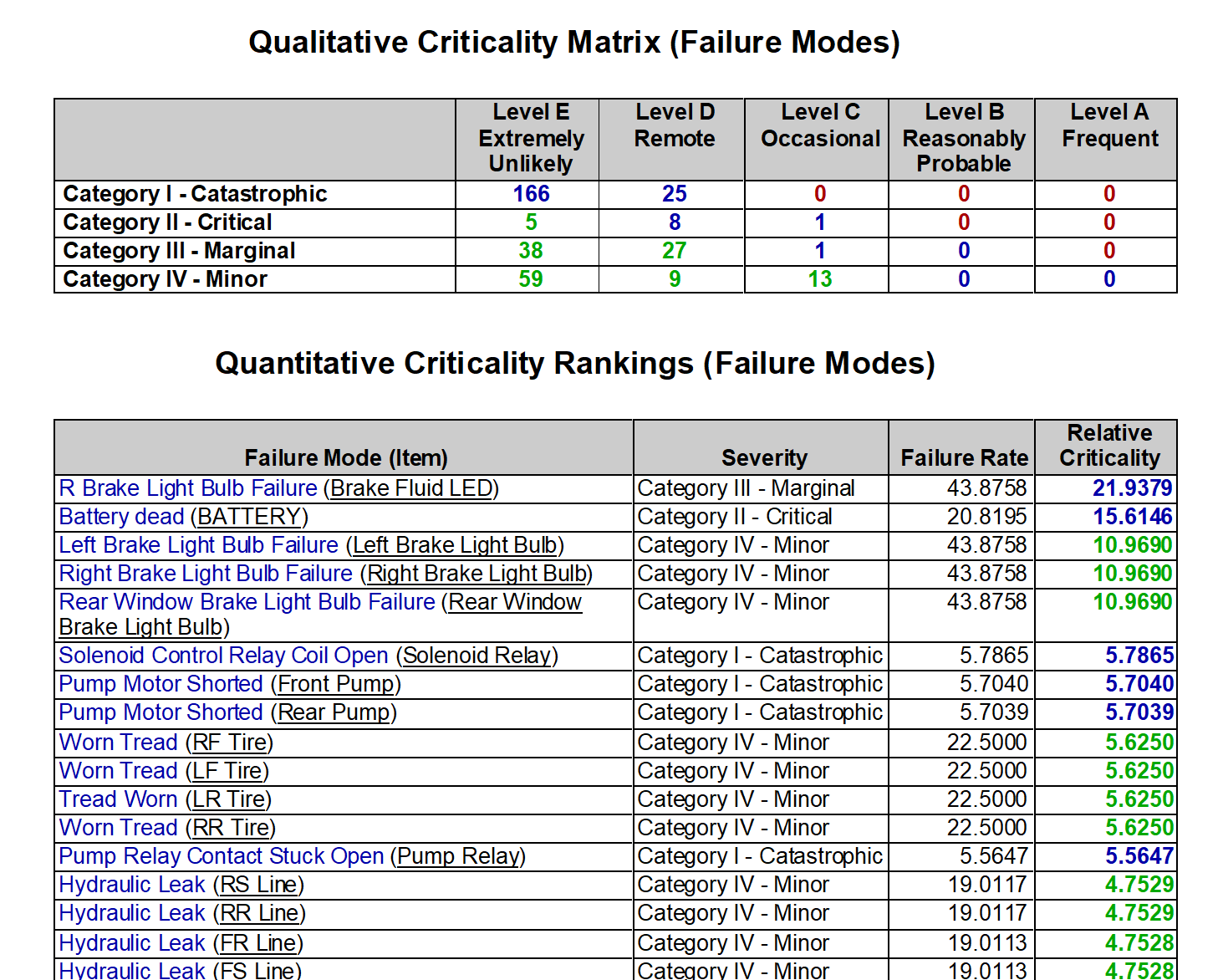Open Worn Tread RF Tire link

tap(119, 743)
